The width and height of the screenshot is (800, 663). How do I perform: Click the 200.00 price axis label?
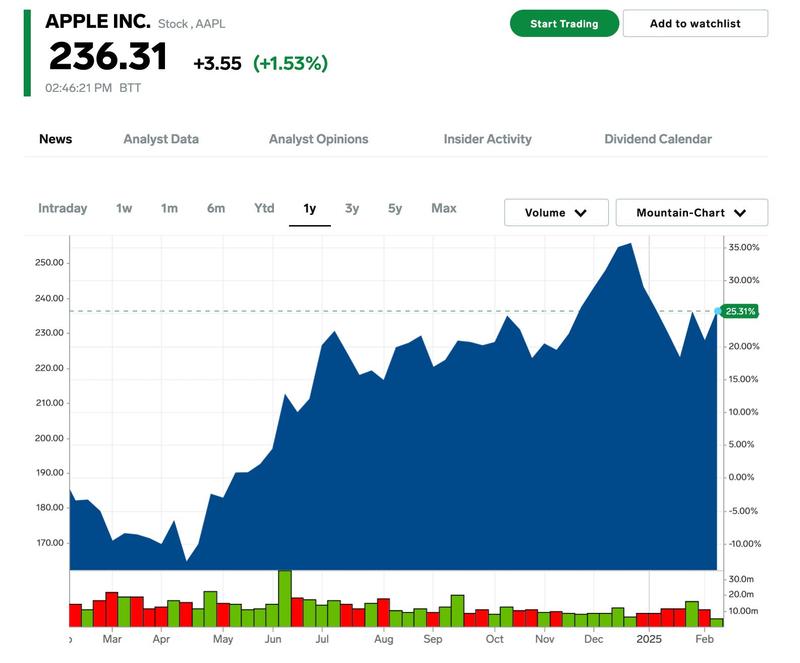point(49,438)
